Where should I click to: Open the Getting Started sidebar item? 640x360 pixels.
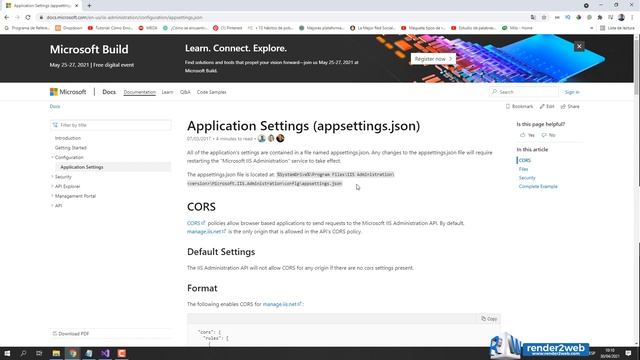71,148
